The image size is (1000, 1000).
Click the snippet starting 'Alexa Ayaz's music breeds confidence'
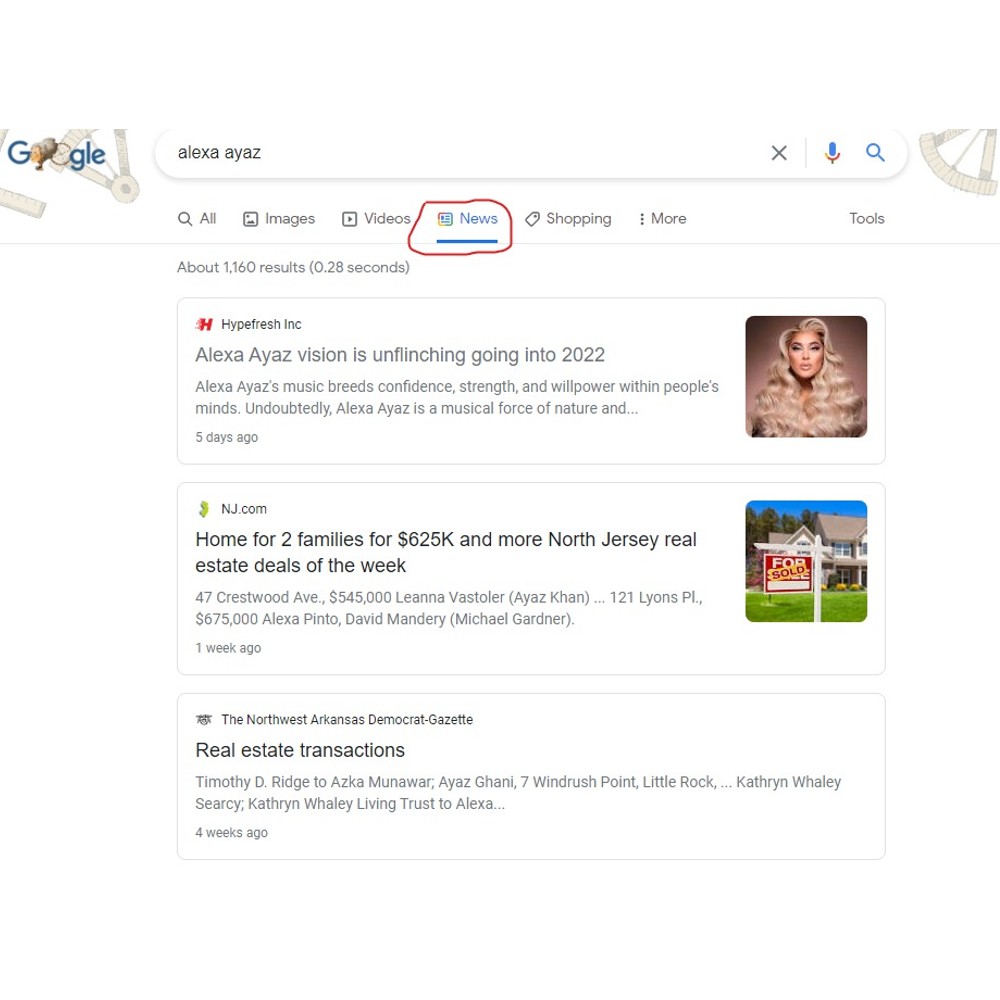click(457, 397)
